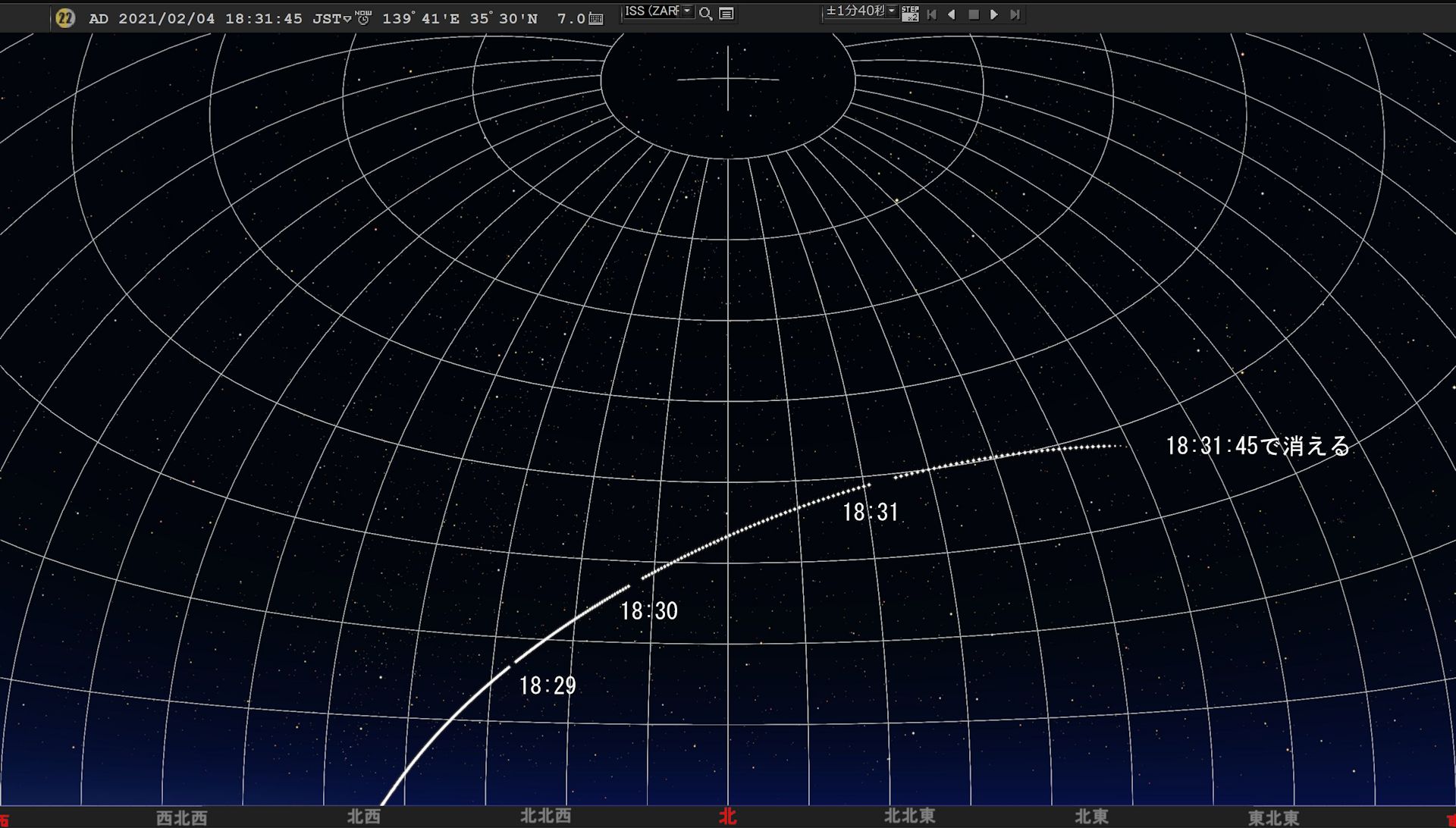Play the animation forward

tap(994, 14)
